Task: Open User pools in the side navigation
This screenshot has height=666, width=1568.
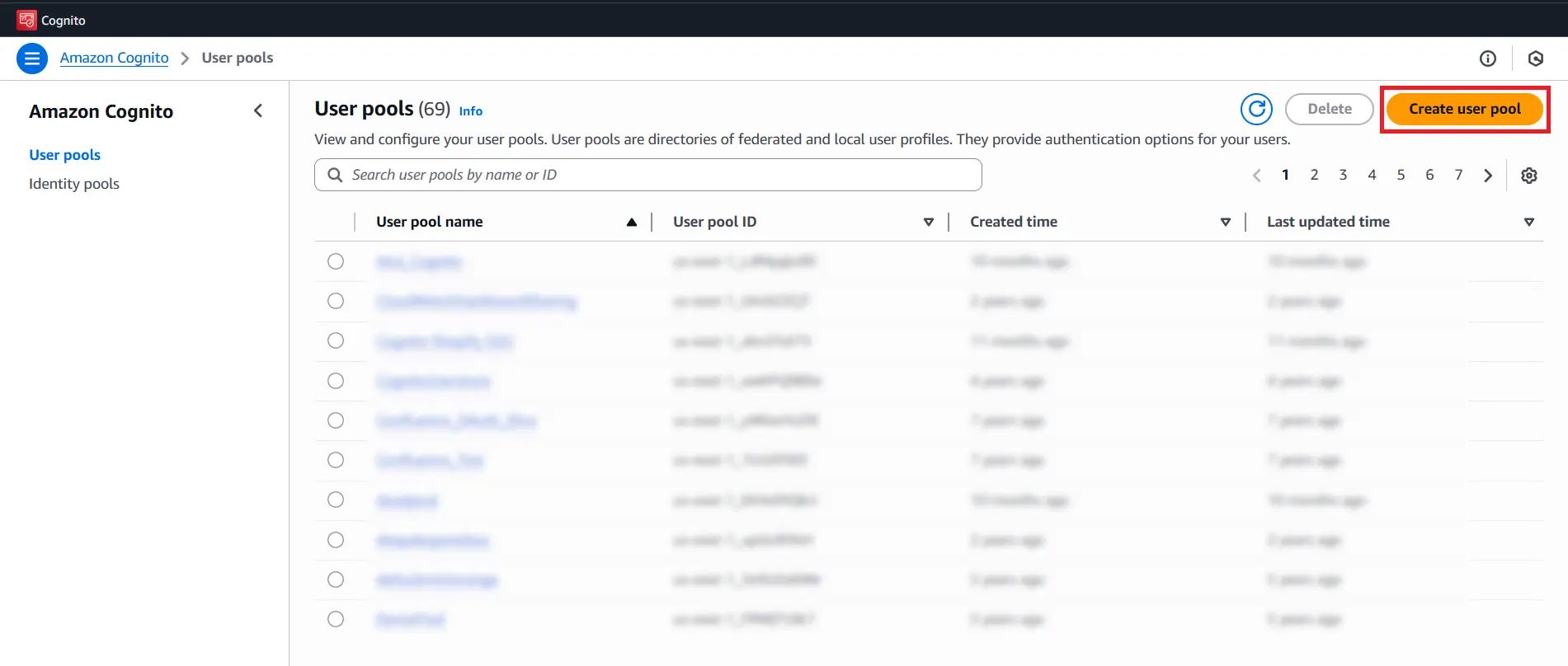Action: (x=64, y=155)
